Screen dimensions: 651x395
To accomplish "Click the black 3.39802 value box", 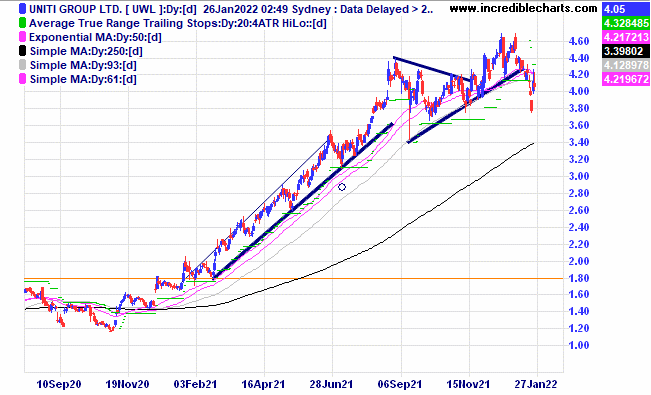I will [x=625, y=51].
